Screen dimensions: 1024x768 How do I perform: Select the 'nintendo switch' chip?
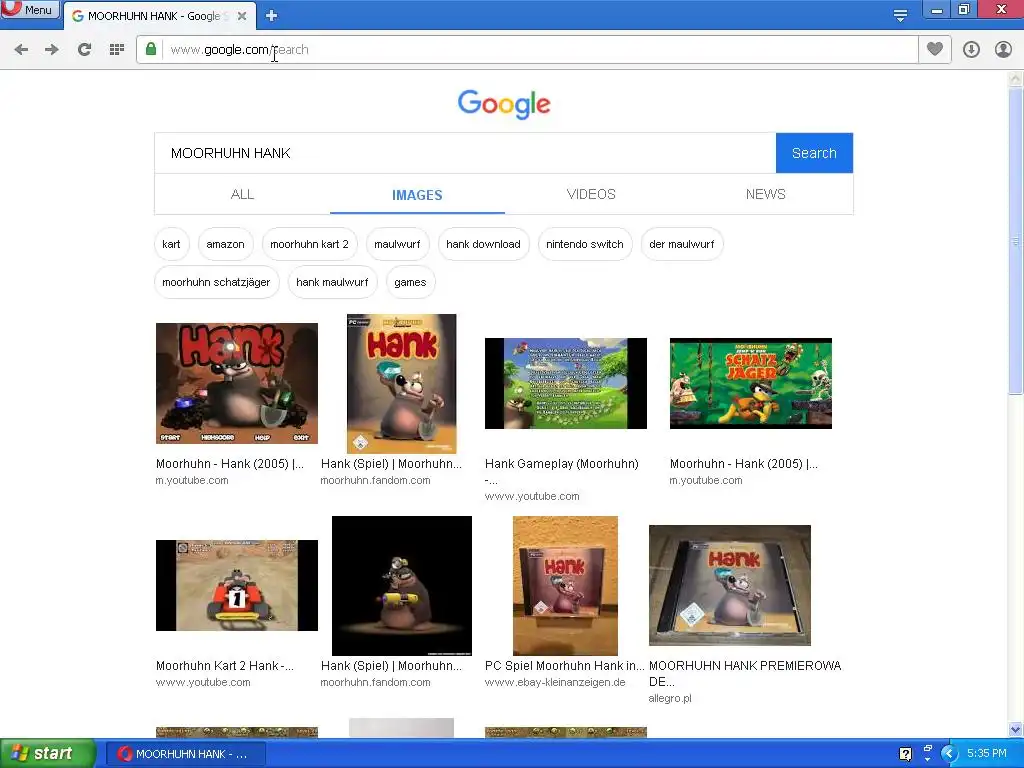[584, 244]
